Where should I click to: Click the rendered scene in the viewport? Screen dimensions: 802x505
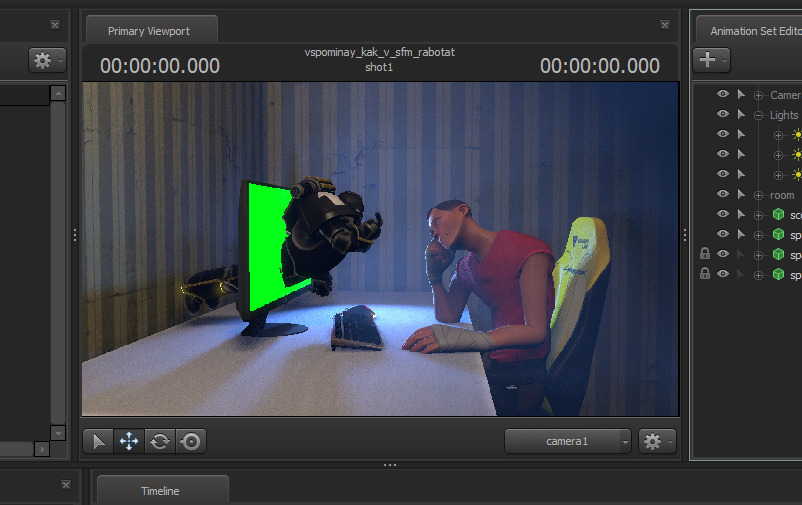point(381,249)
